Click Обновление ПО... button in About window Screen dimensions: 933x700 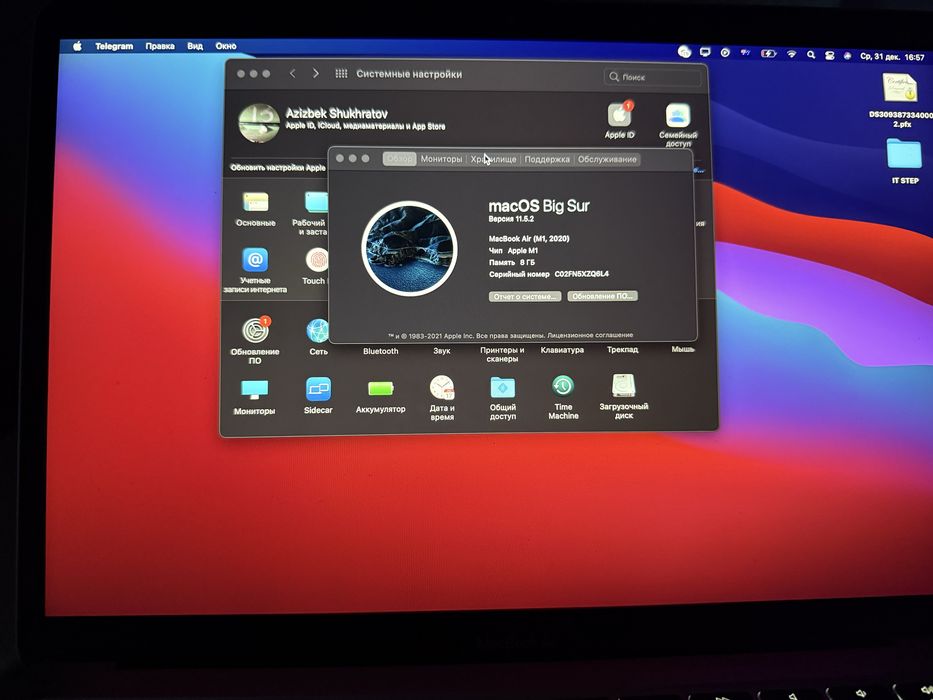pyautogui.click(x=602, y=296)
